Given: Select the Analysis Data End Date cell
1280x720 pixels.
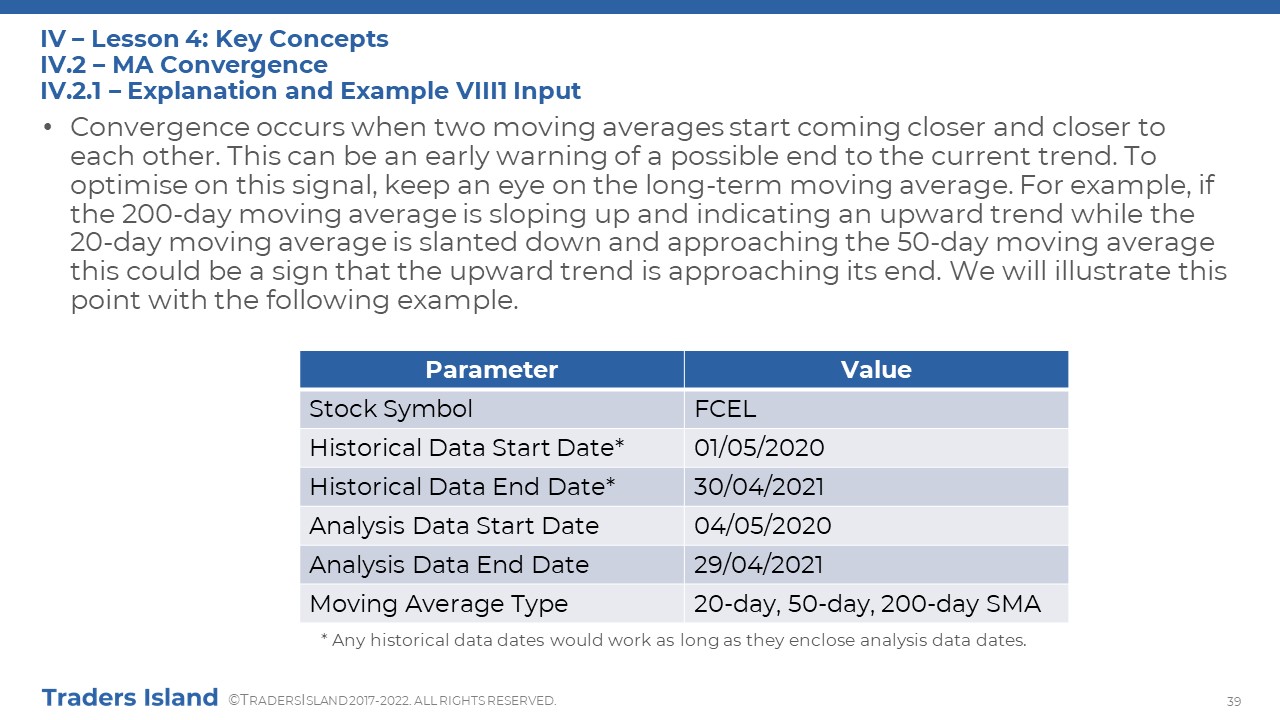Looking at the screenshot, I should click(x=492, y=565).
